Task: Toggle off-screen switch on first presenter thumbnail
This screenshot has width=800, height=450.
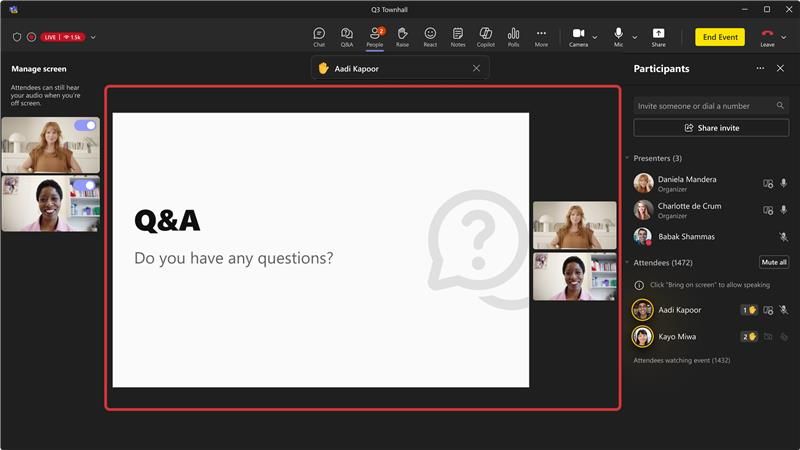Action: (x=85, y=125)
